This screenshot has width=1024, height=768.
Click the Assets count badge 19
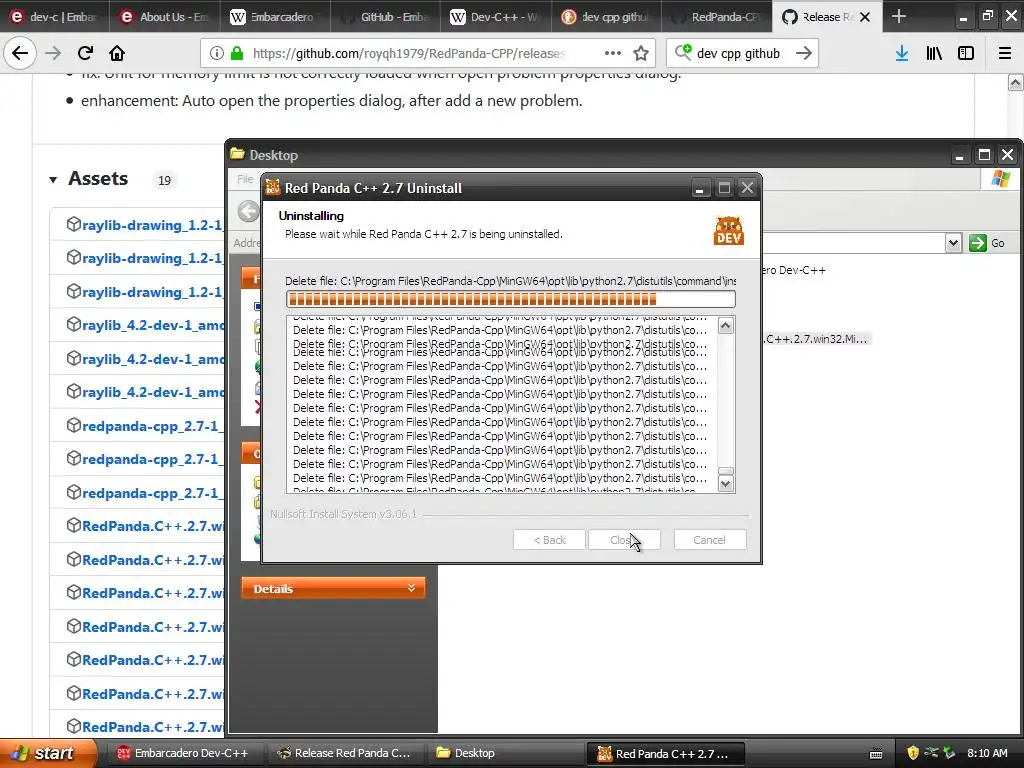point(164,180)
